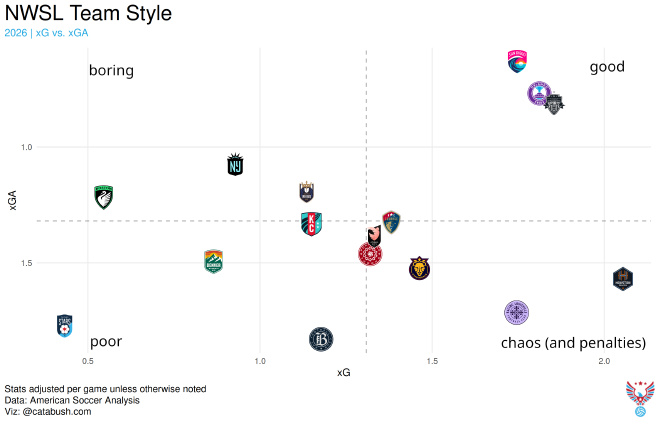Click the Boston Legacy swan crest
Viewport: 660px width, 422px height.
click(x=103, y=197)
